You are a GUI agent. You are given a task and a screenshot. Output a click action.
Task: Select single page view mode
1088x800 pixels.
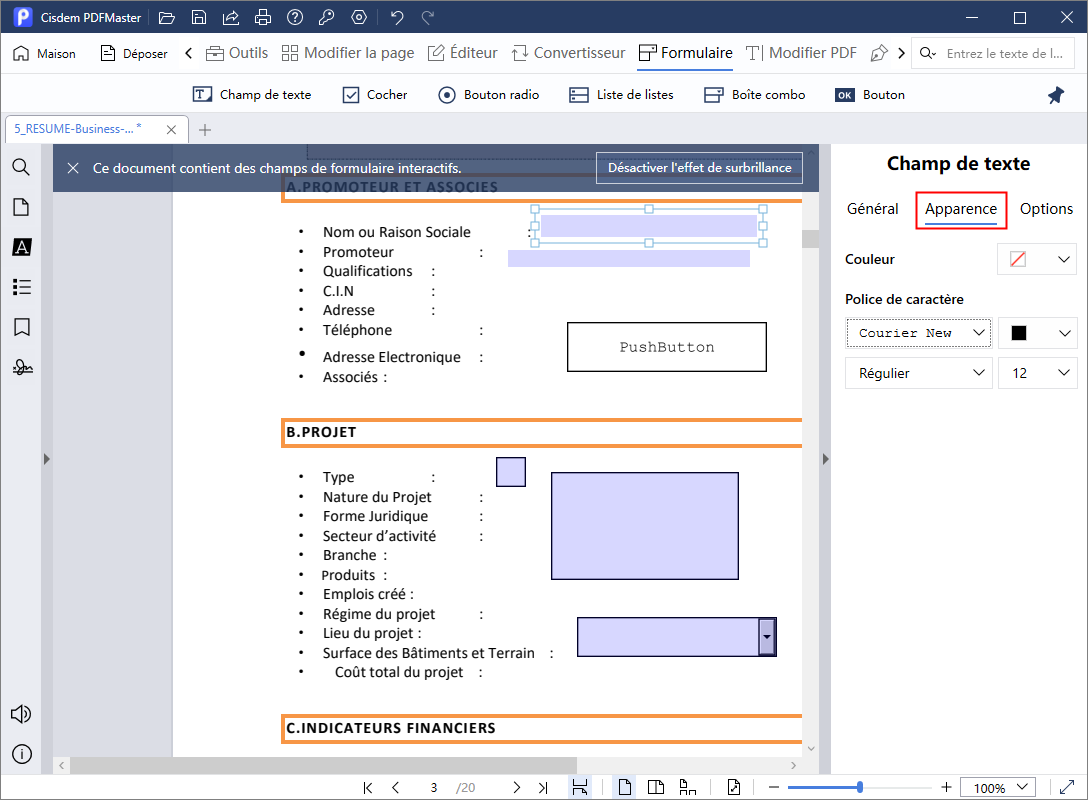624,788
